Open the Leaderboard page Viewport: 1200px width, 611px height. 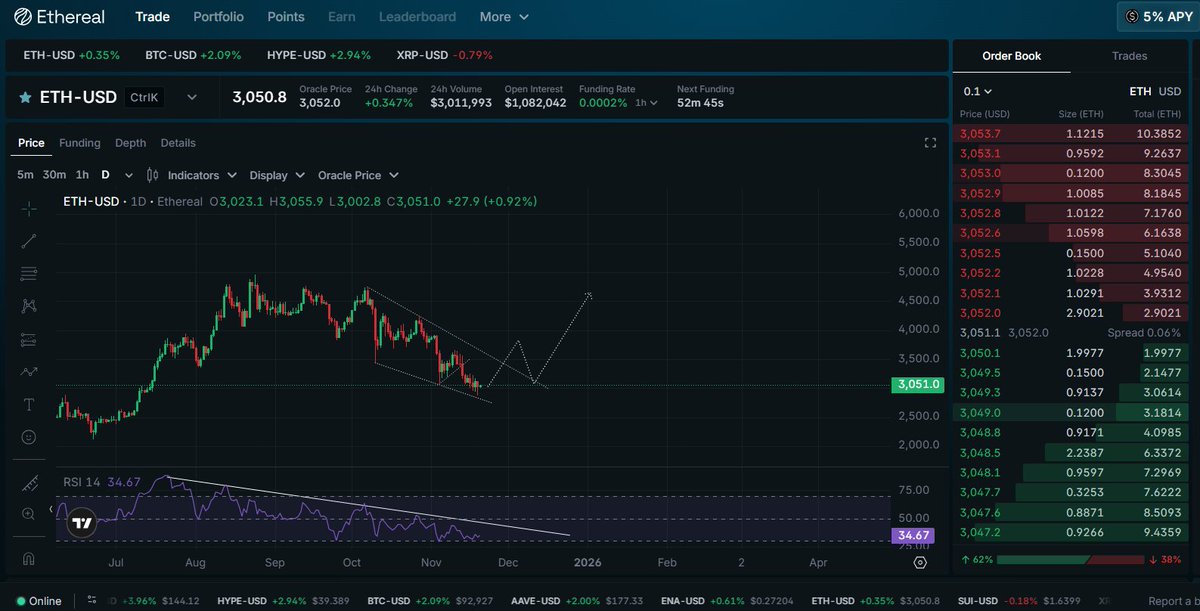click(x=417, y=17)
